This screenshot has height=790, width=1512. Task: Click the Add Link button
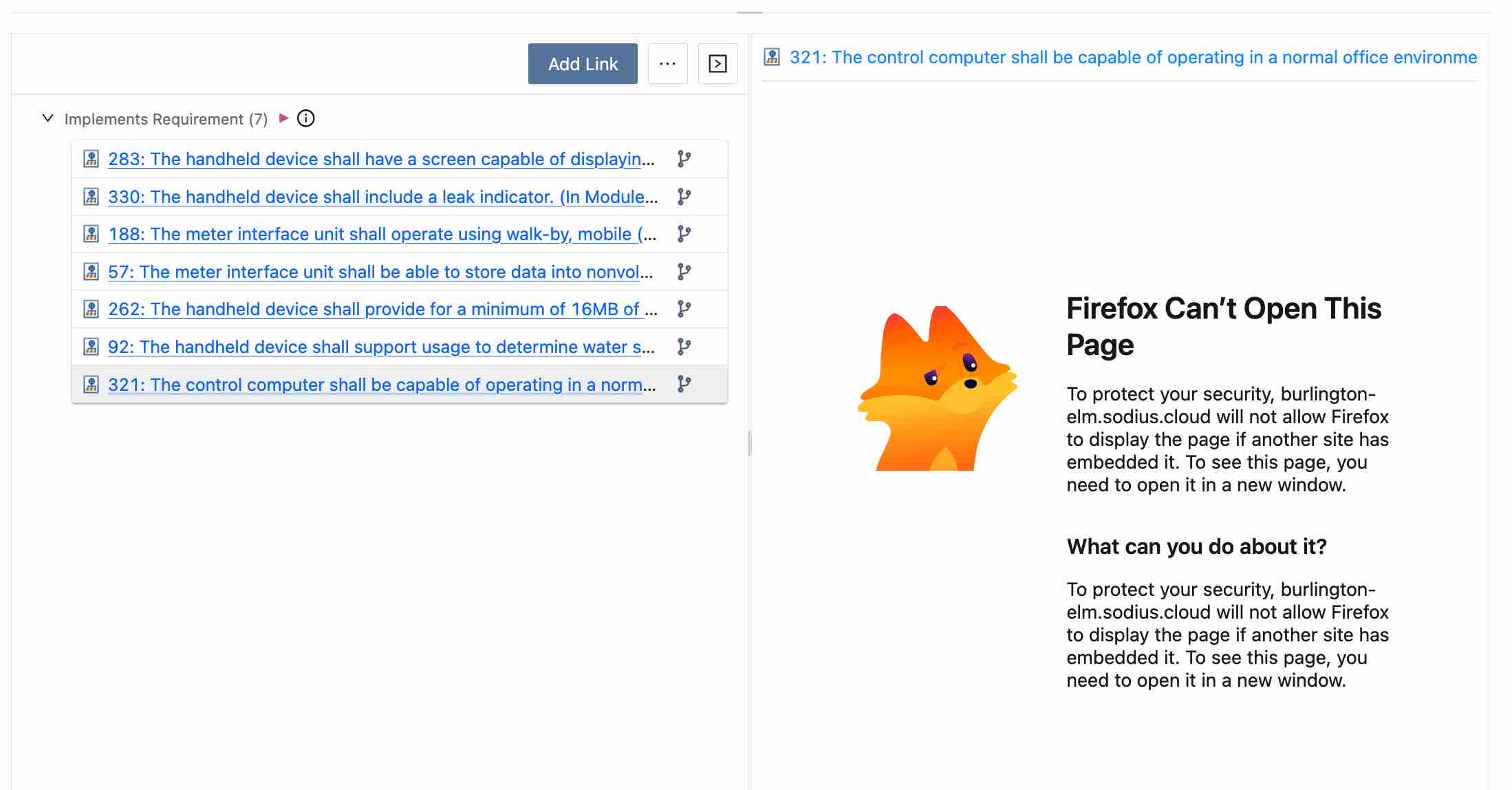click(x=583, y=64)
